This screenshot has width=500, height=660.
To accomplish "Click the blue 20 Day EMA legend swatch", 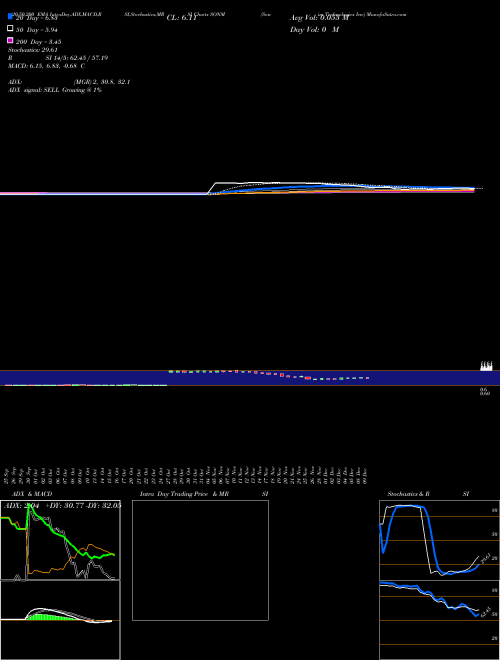I will point(10,16).
